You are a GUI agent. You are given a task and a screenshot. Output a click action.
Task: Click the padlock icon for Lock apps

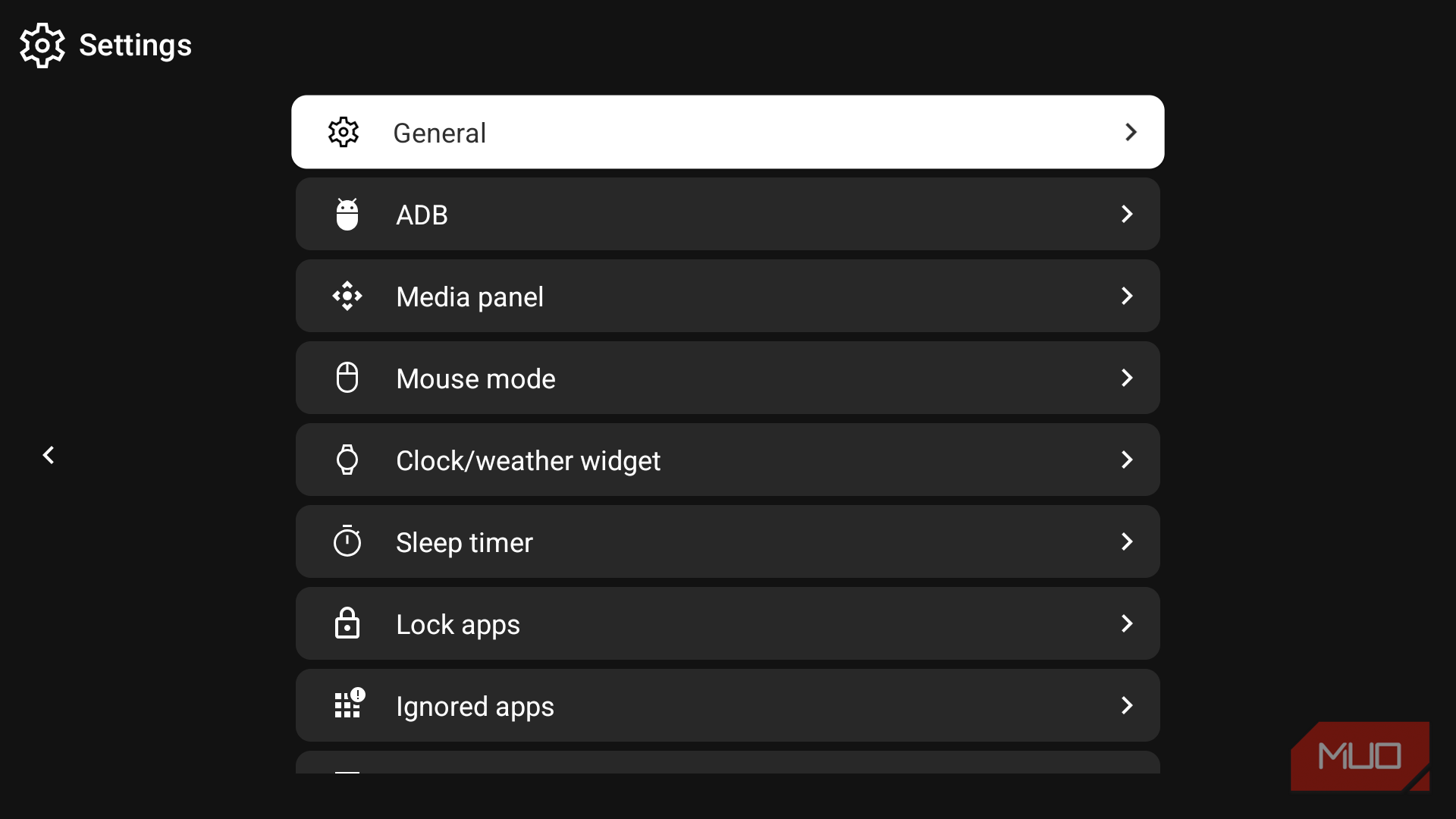point(347,623)
